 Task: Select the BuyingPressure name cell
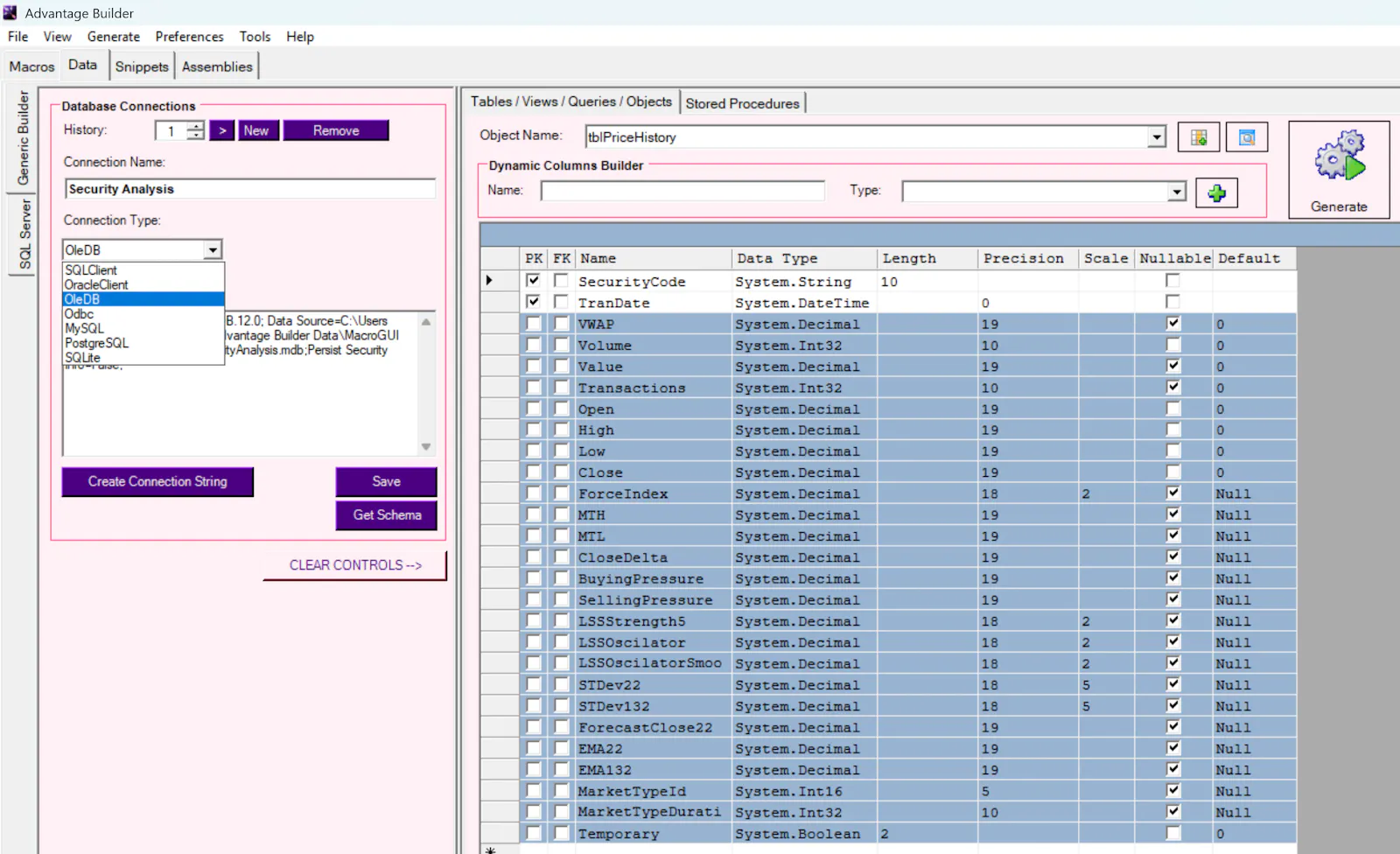tap(653, 578)
